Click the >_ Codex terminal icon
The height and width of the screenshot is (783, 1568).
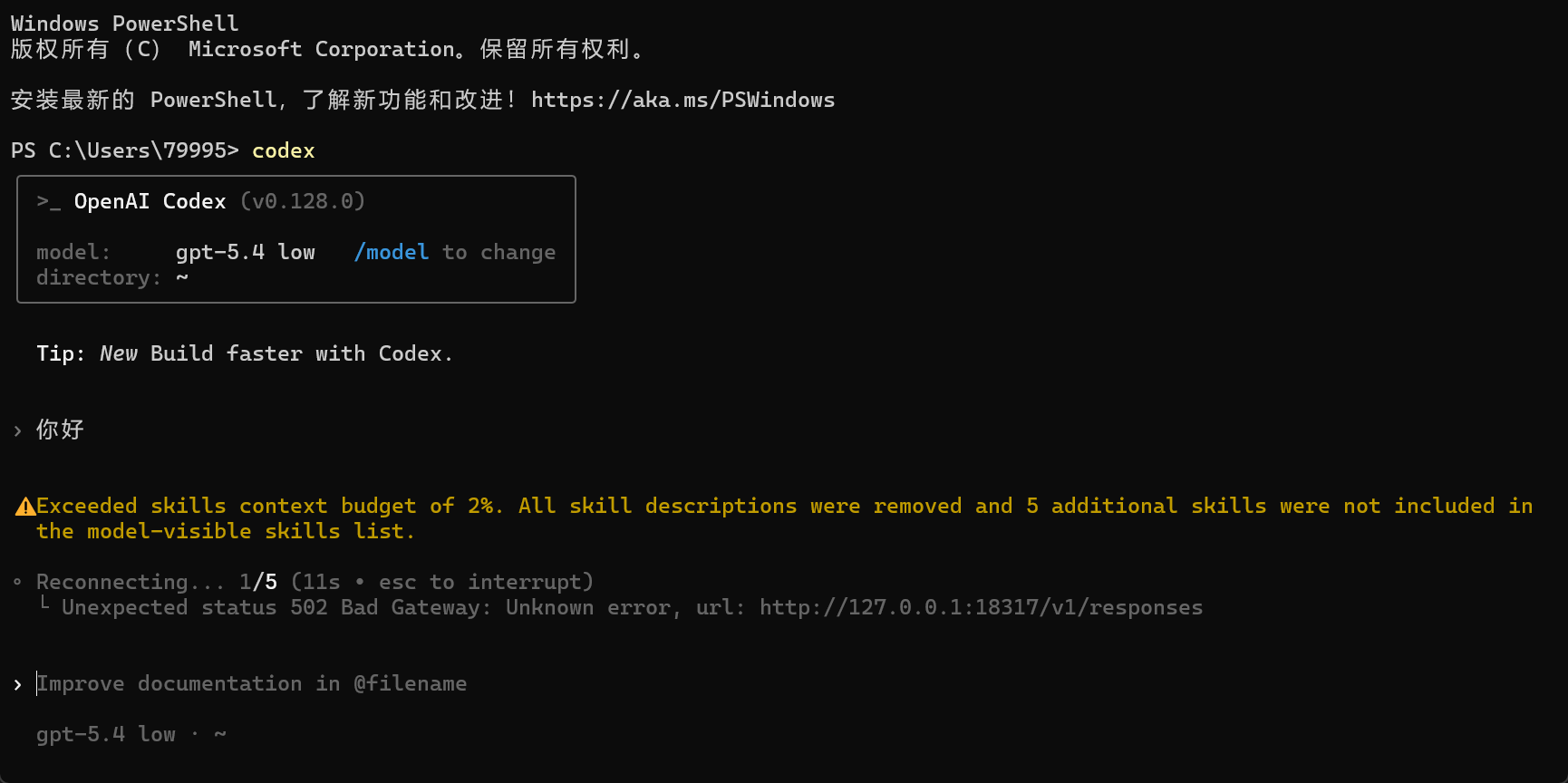[x=49, y=202]
